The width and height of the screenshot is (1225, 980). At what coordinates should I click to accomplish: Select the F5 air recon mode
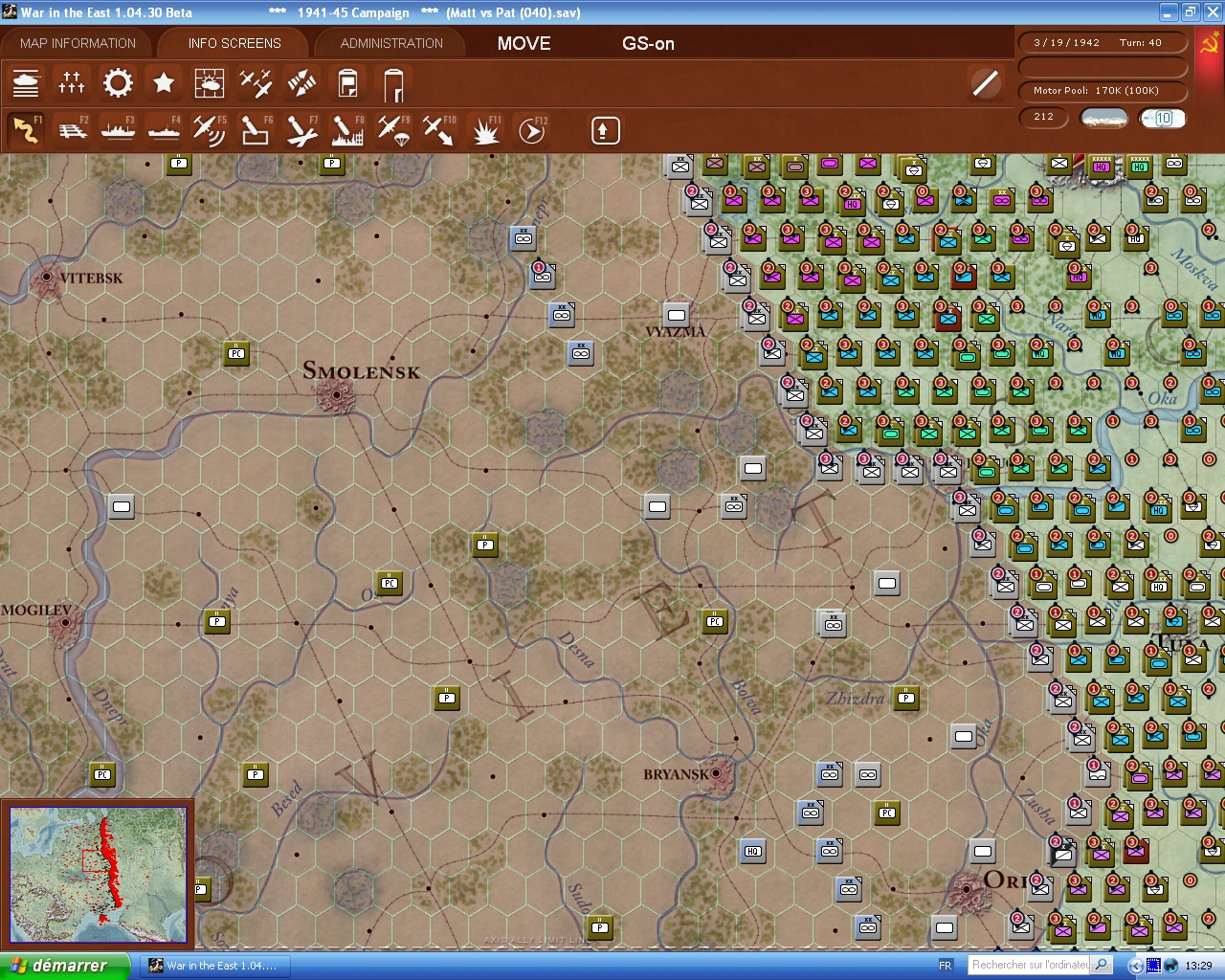tap(210, 130)
